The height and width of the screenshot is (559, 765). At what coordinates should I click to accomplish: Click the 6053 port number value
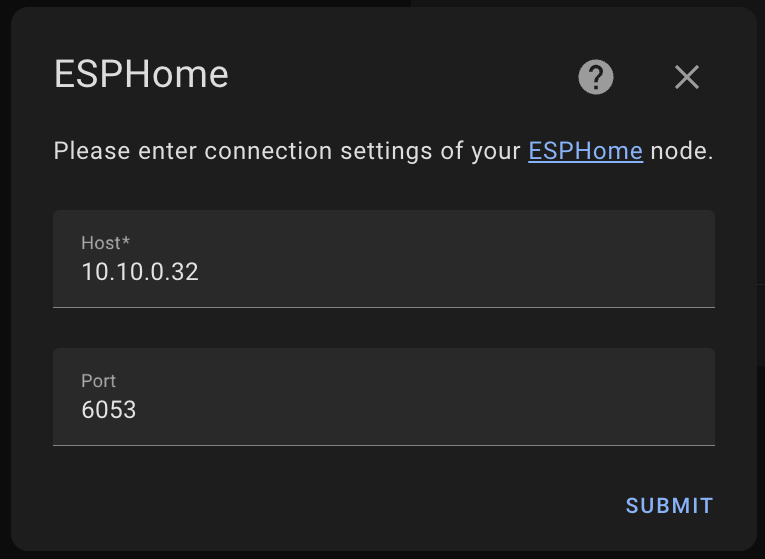click(109, 409)
